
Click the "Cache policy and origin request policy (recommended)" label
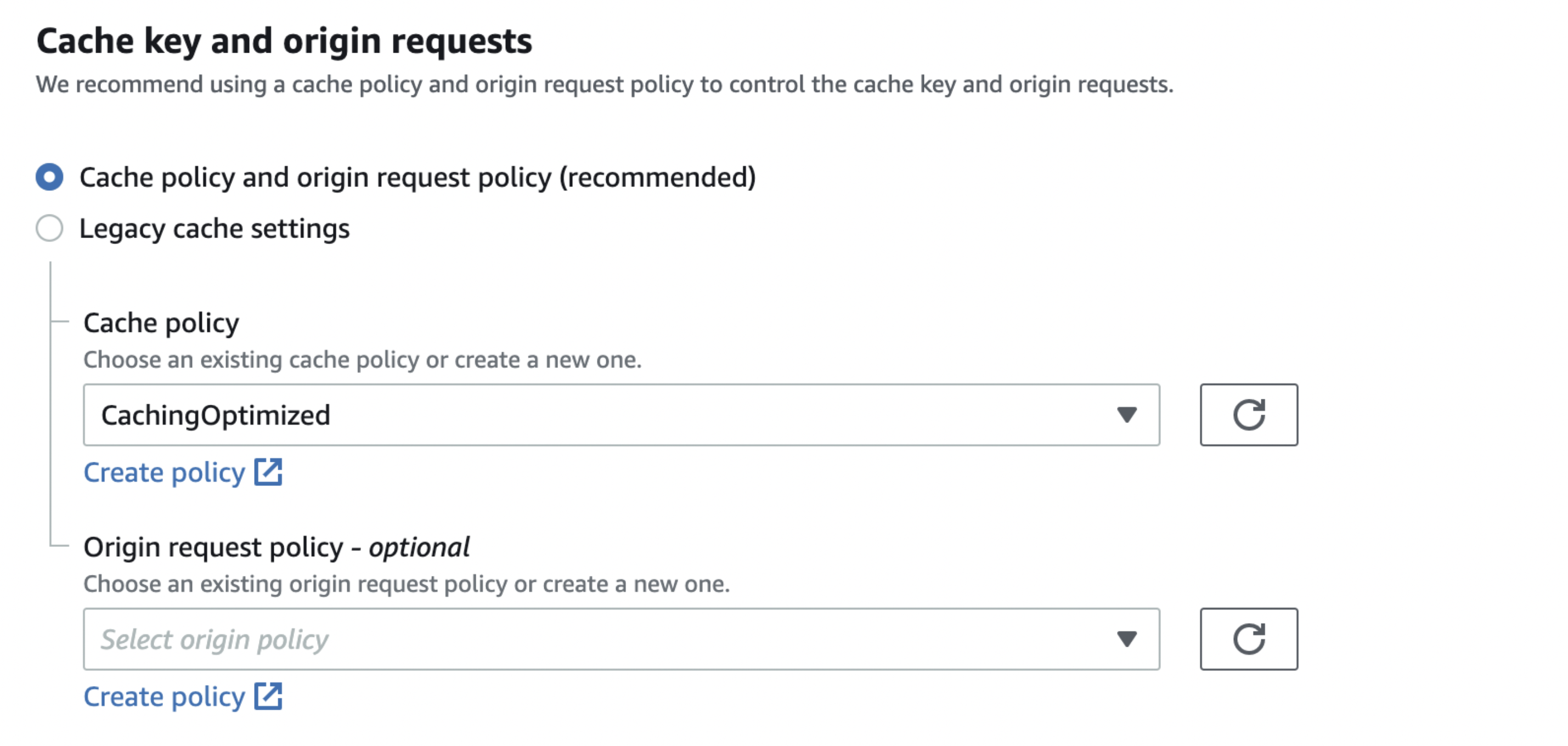point(418,178)
